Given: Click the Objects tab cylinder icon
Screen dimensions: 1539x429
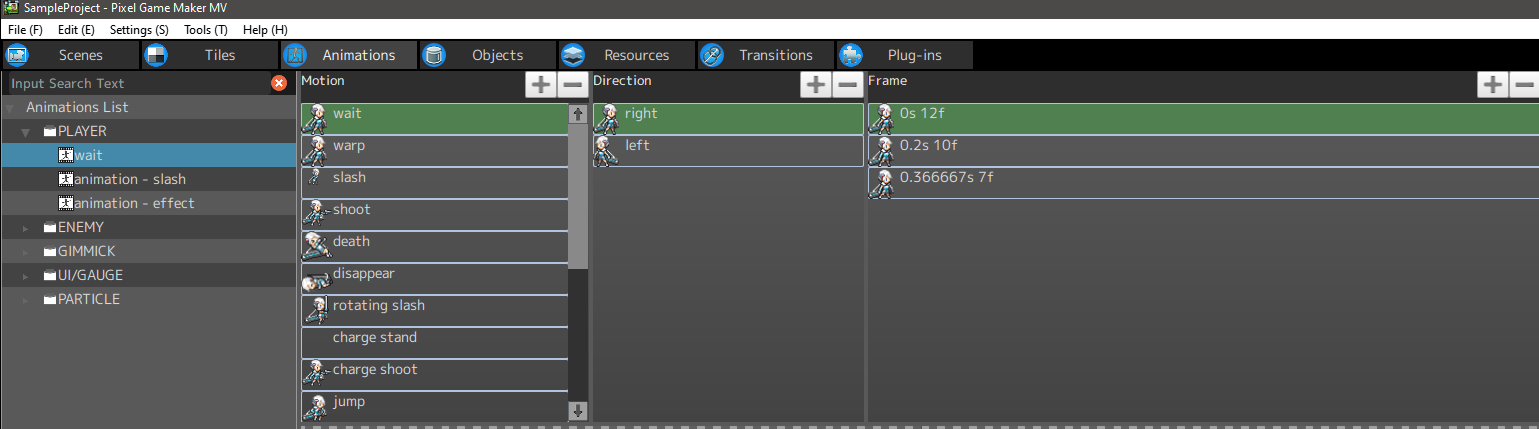Looking at the screenshot, I should tap(434, 55).
